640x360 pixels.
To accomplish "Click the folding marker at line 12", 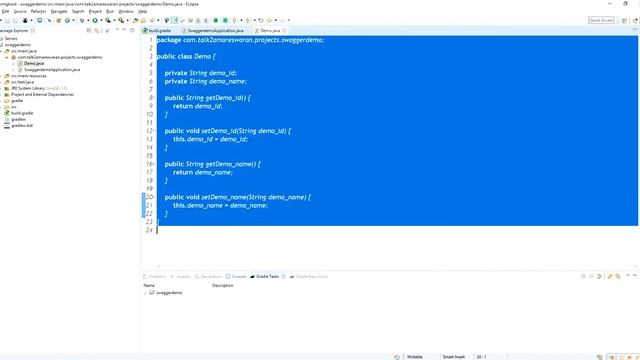I will point(153,131).
